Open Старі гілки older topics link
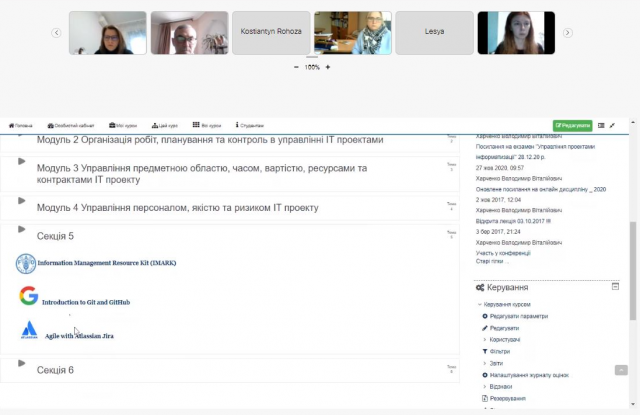 492,261
